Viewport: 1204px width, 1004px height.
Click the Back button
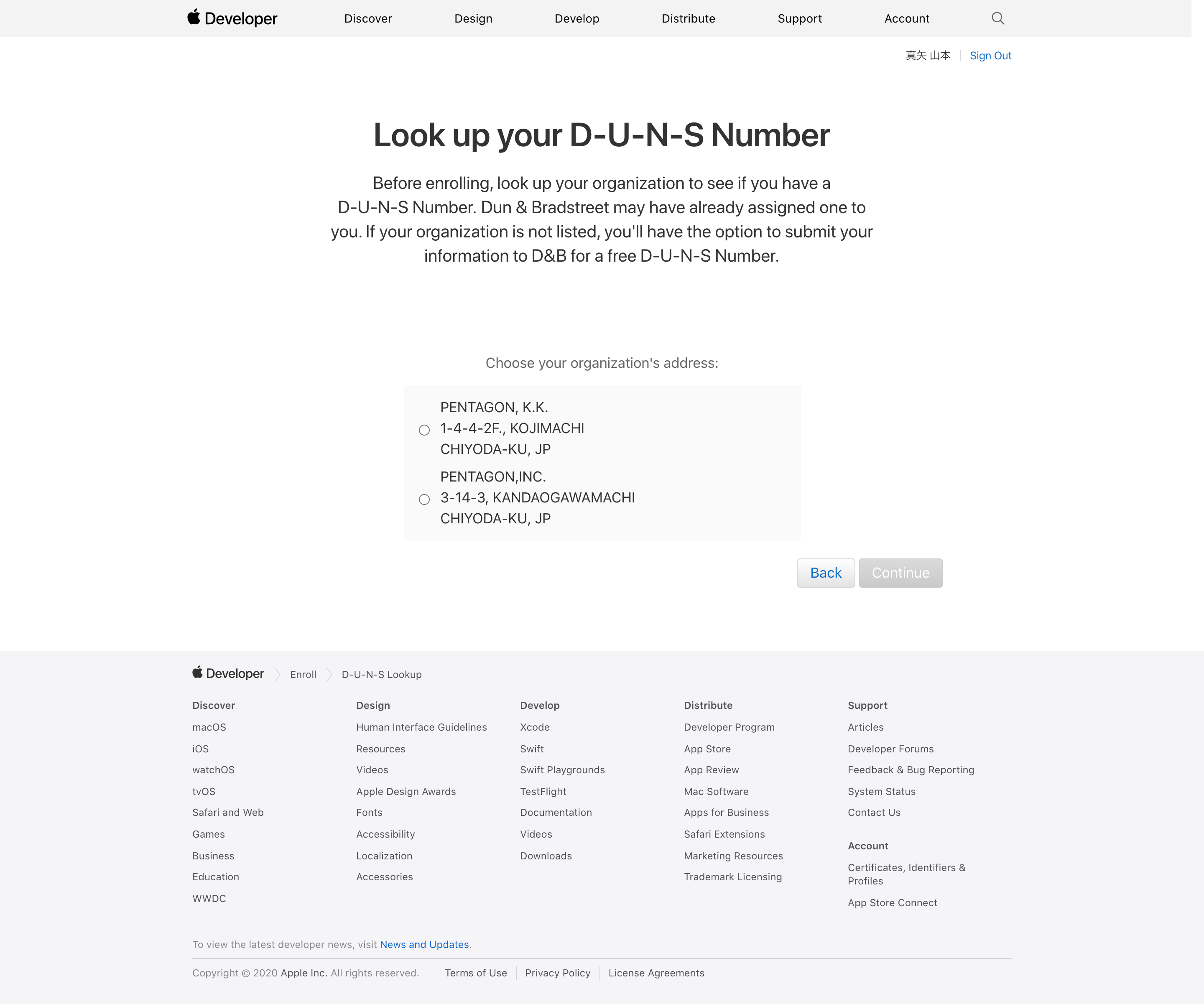coord(826,573)
